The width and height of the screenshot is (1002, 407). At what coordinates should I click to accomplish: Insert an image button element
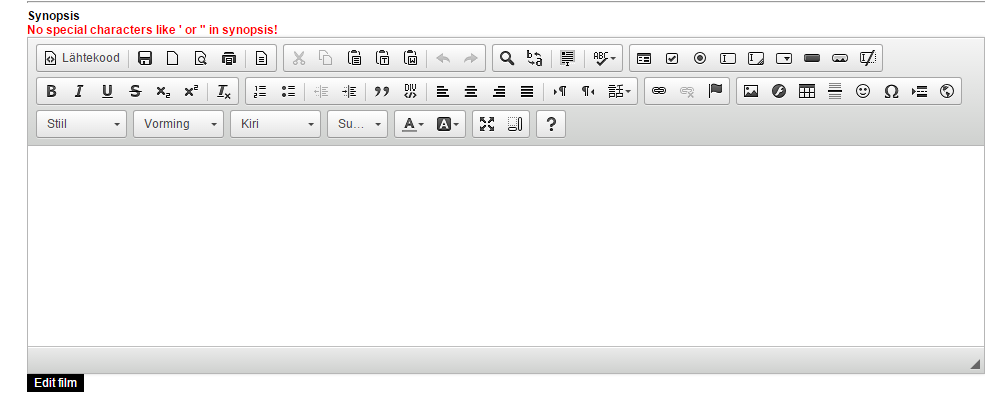coord(840,58)
